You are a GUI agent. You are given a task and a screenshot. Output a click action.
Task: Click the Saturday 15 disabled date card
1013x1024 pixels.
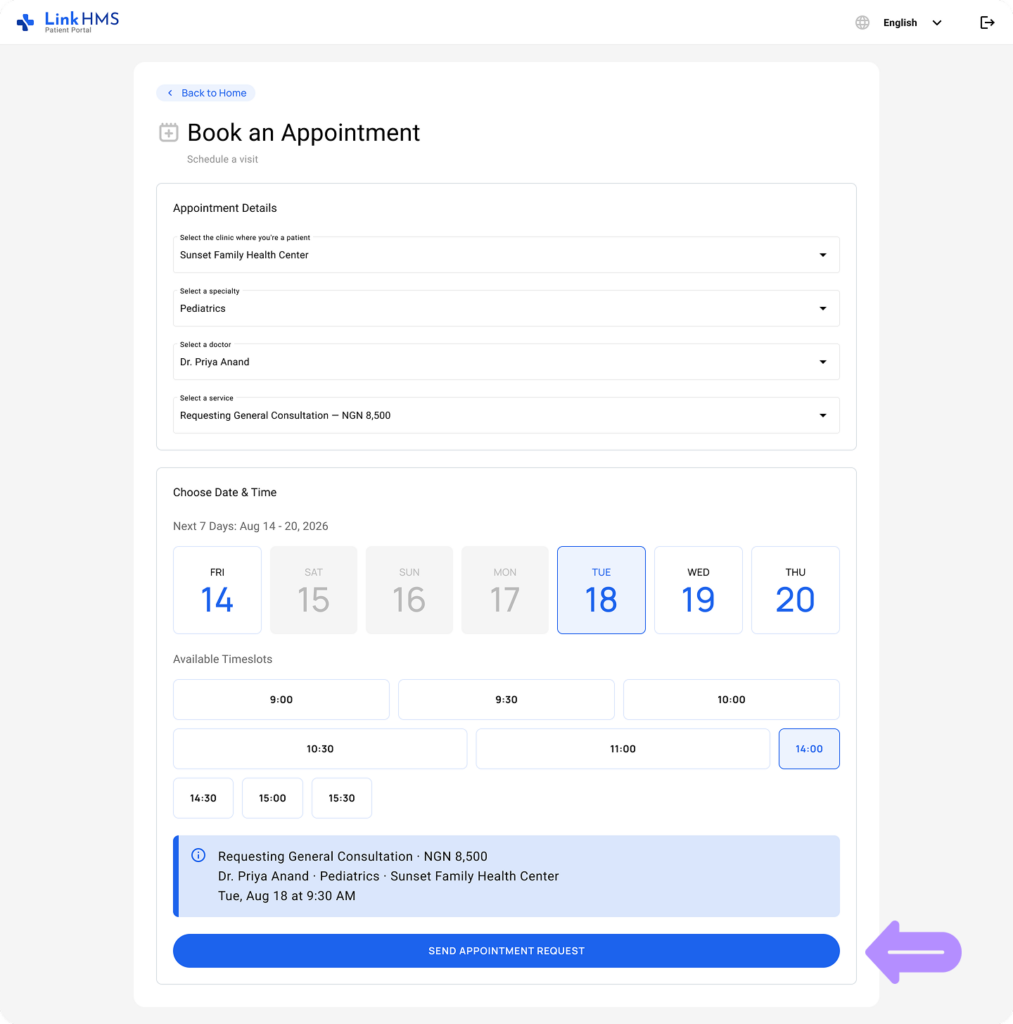(314, 590)
